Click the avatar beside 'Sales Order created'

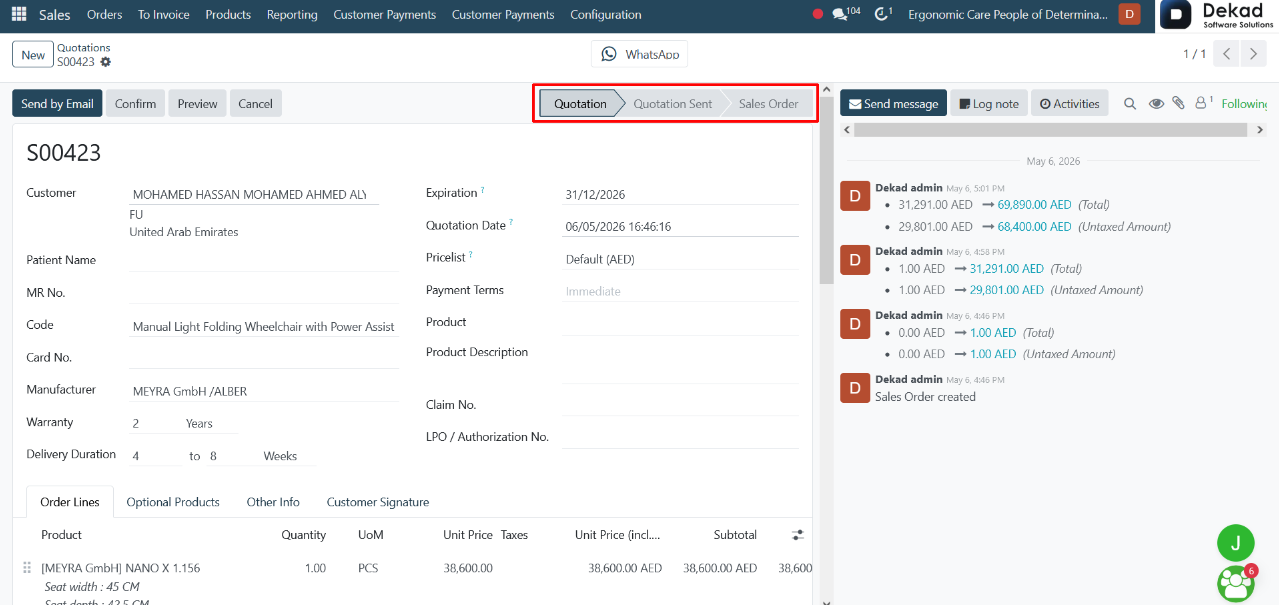pos(855,388)
